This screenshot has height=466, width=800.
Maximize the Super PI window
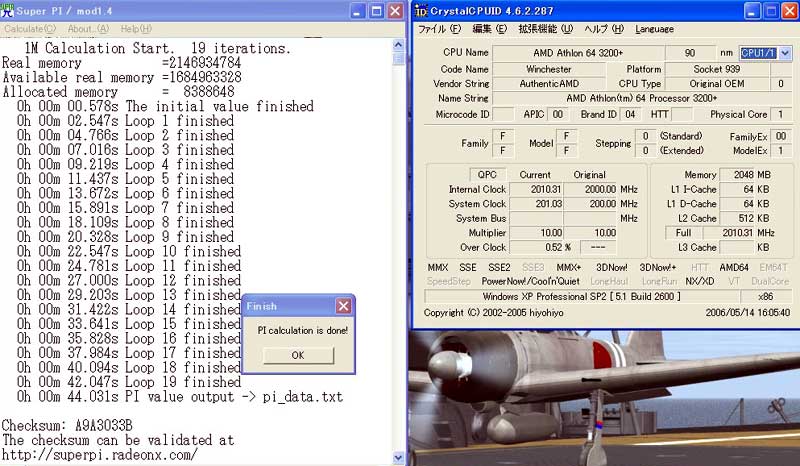point(377,11)
